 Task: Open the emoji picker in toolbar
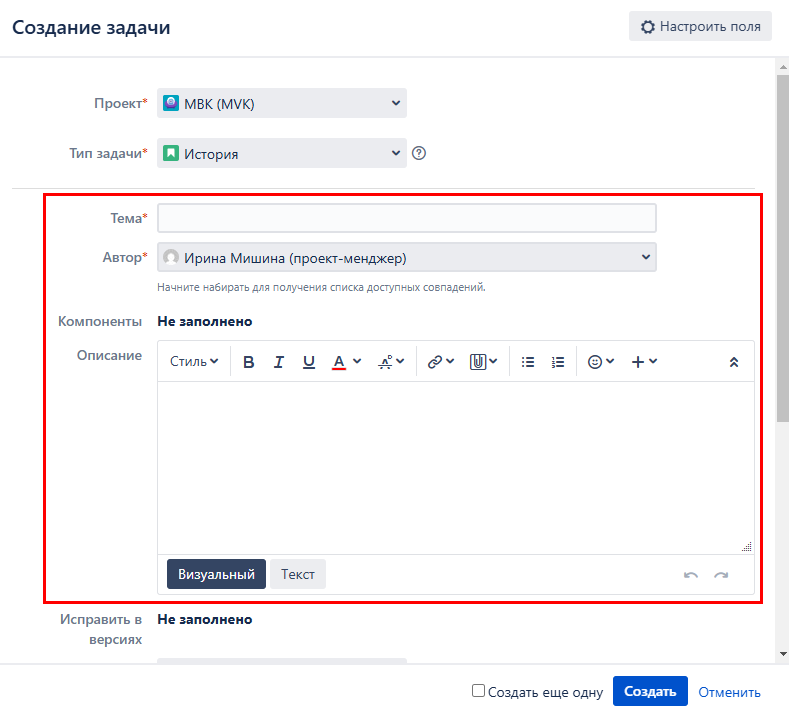(x=600, y=362)
